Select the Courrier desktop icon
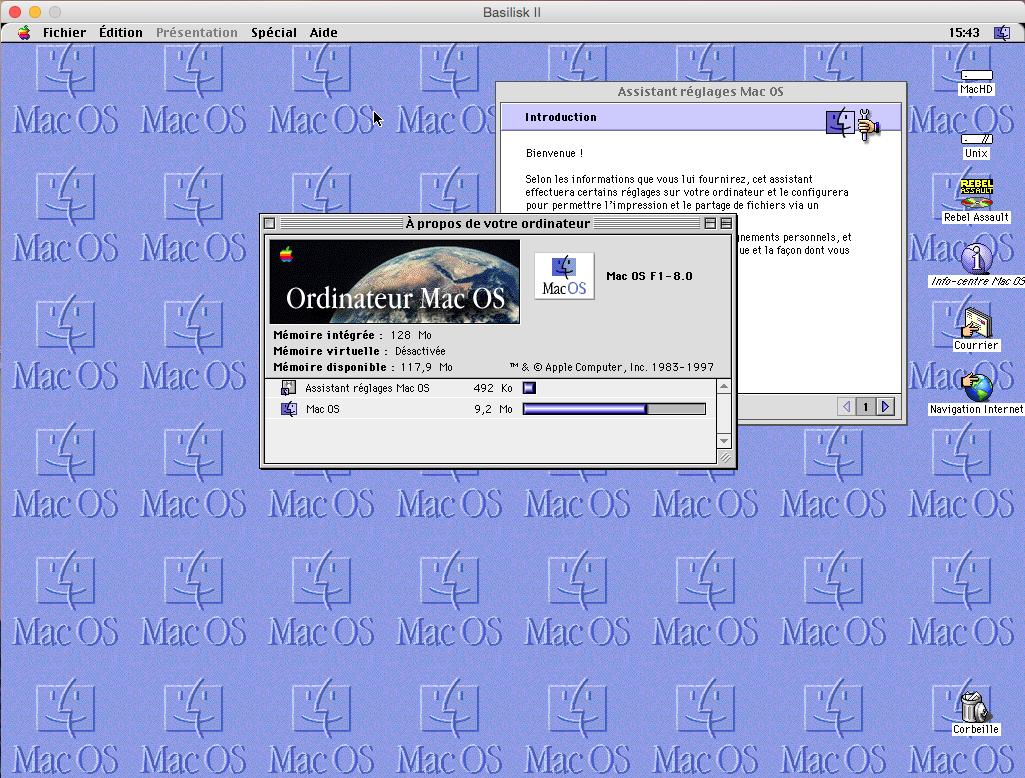 click(976, 322)
